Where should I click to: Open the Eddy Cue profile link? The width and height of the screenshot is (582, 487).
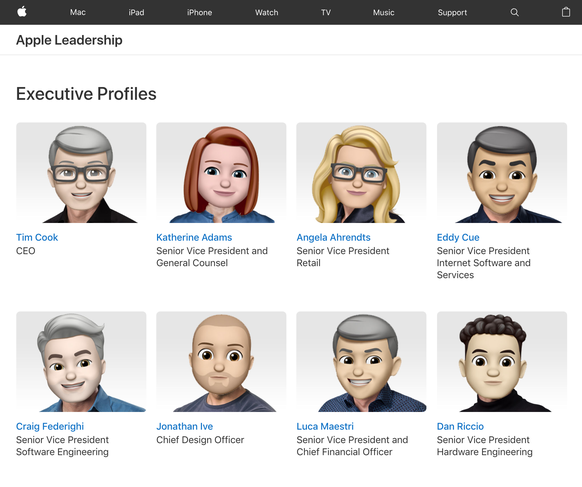[458, 237]
